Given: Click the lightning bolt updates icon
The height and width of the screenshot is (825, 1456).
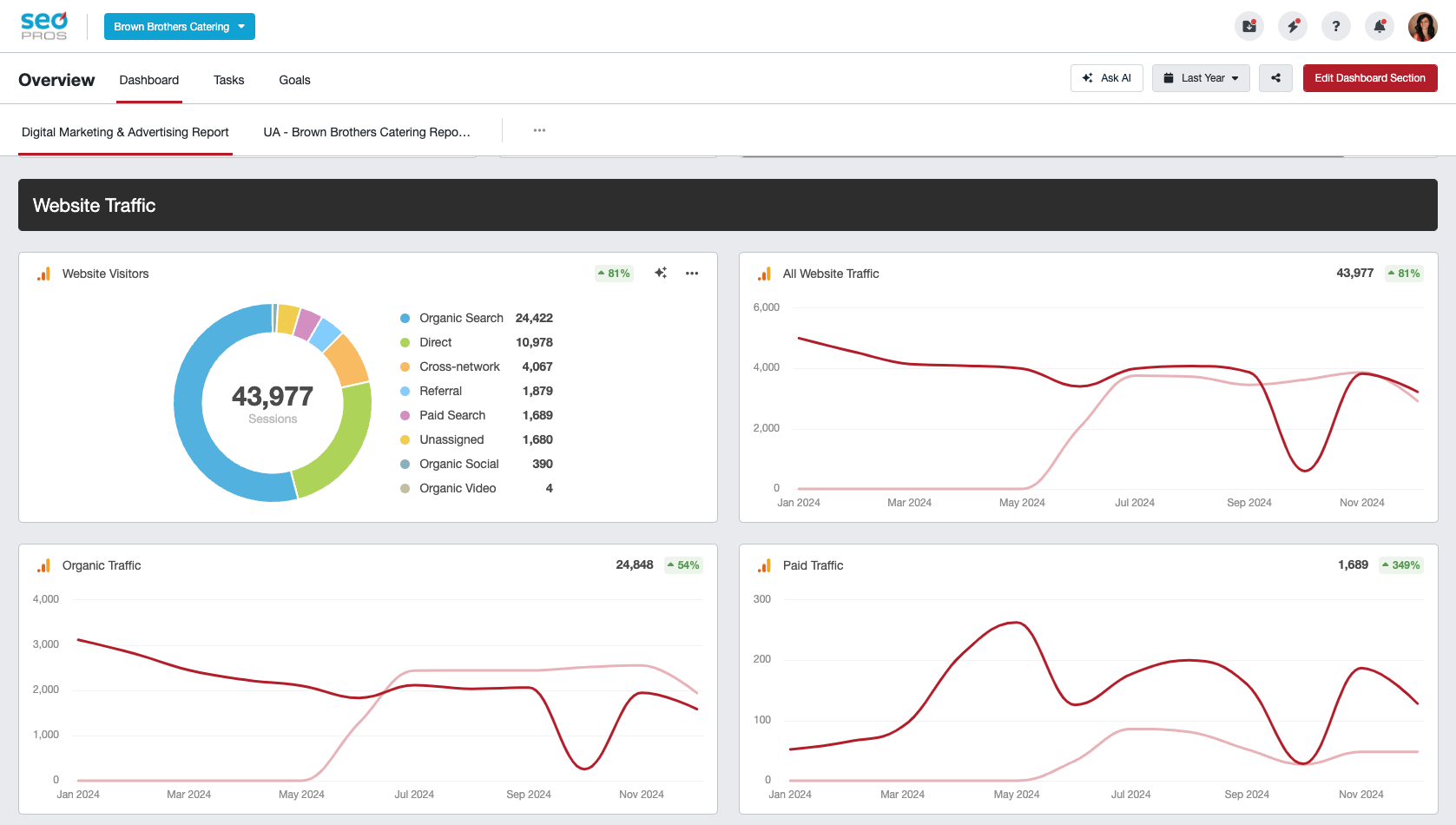Looking at the screenshot, I should click(x=1293, y=26).
